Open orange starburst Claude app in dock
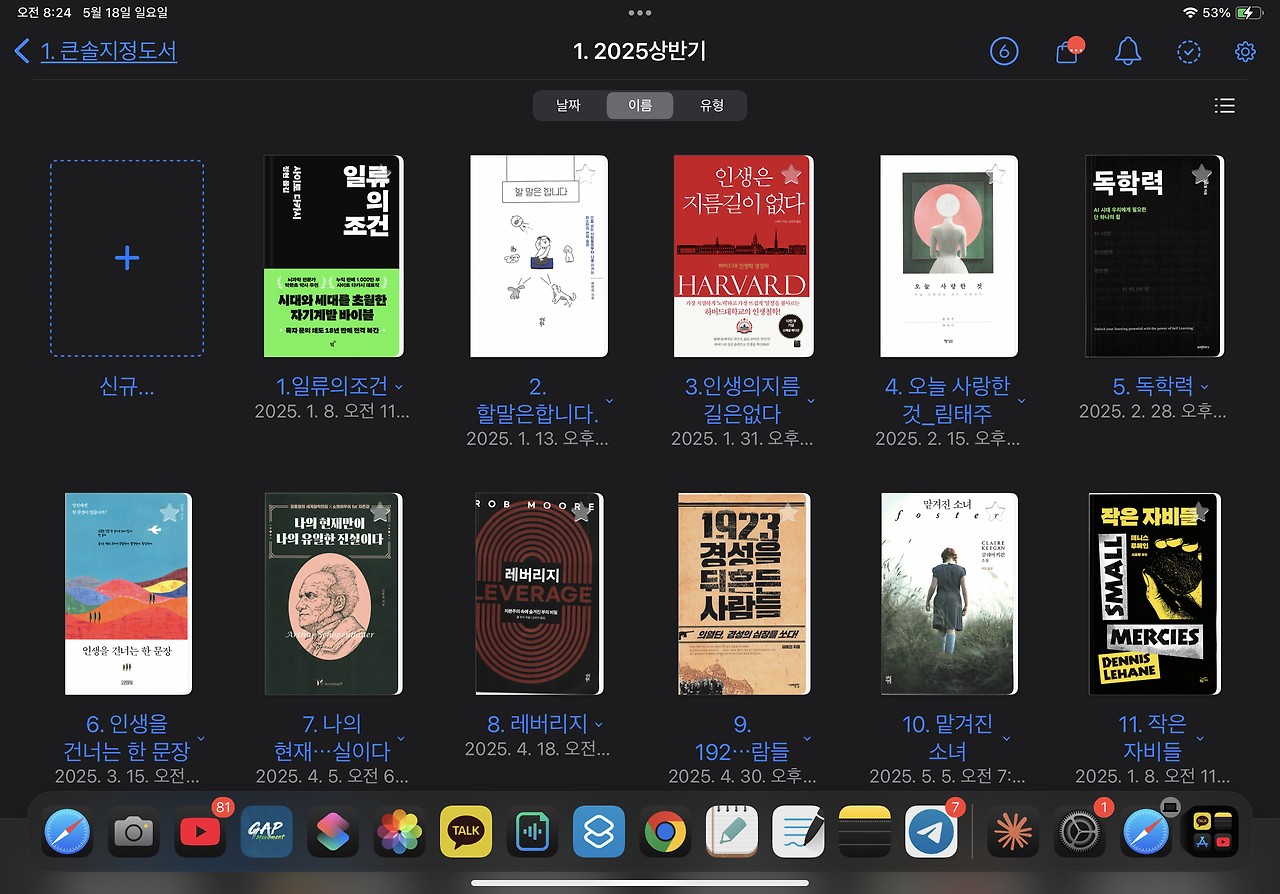Screen dimensions: 1280x894 point(1013,832)
